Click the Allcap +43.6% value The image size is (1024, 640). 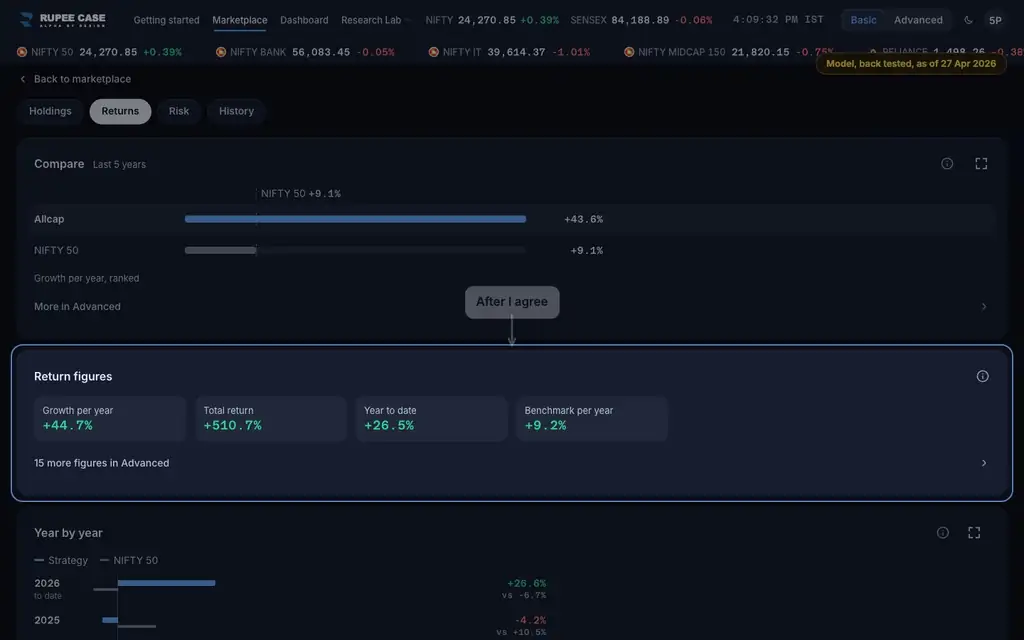pos(583,219)
